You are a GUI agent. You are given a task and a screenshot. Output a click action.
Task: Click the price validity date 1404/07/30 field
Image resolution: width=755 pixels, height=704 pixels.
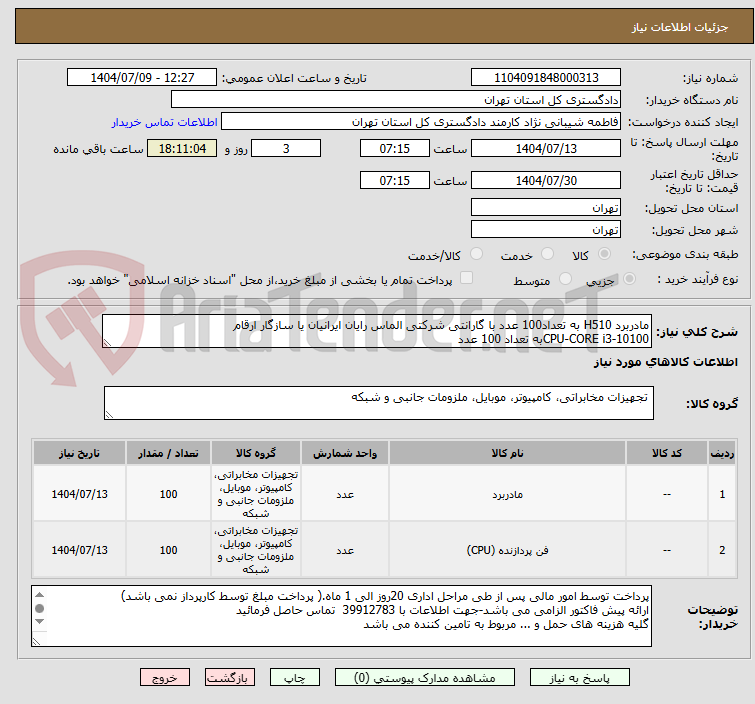click(546, 181)
